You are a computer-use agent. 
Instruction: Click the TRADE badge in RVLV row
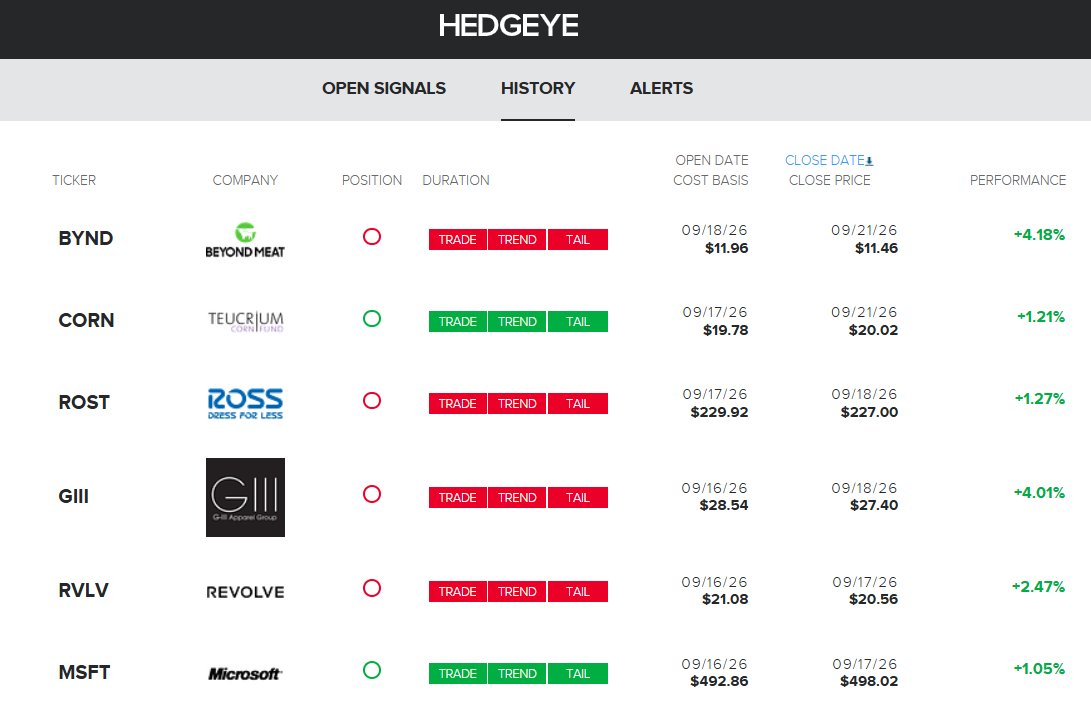(x=457, y=592)
